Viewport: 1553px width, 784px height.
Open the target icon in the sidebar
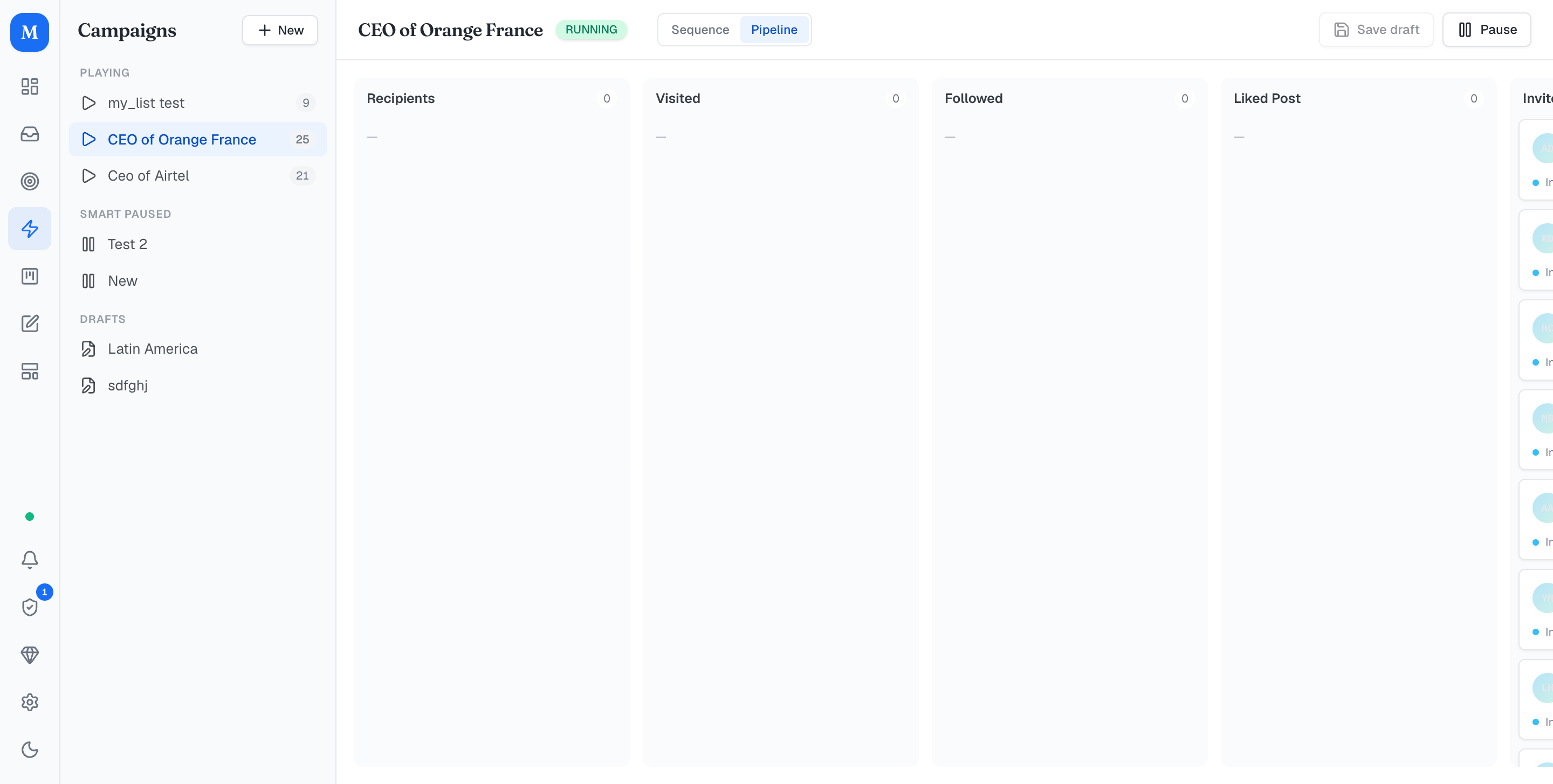point(30,181)
